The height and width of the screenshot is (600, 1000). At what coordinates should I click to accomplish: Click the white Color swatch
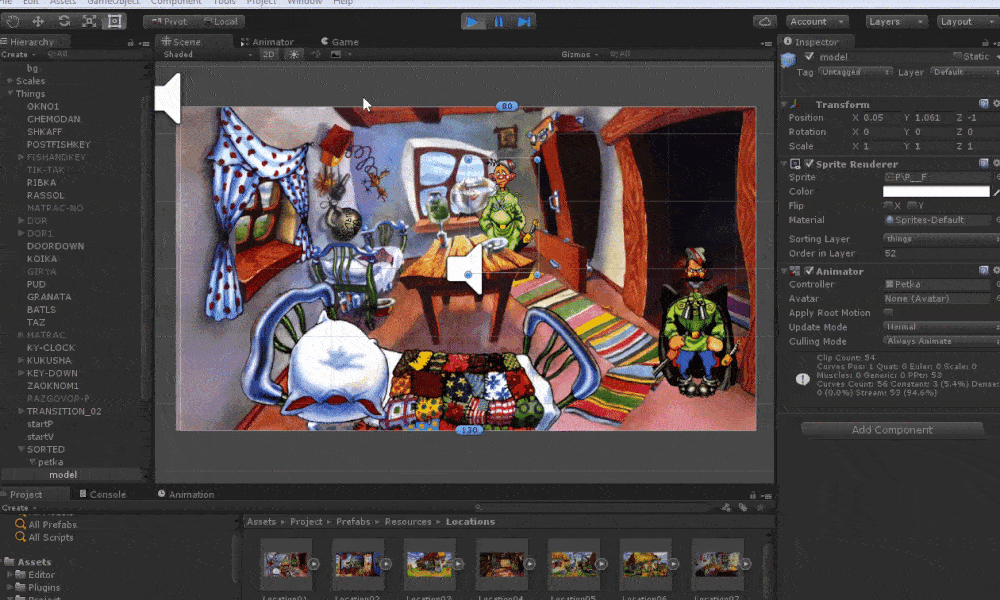[936, 191]
